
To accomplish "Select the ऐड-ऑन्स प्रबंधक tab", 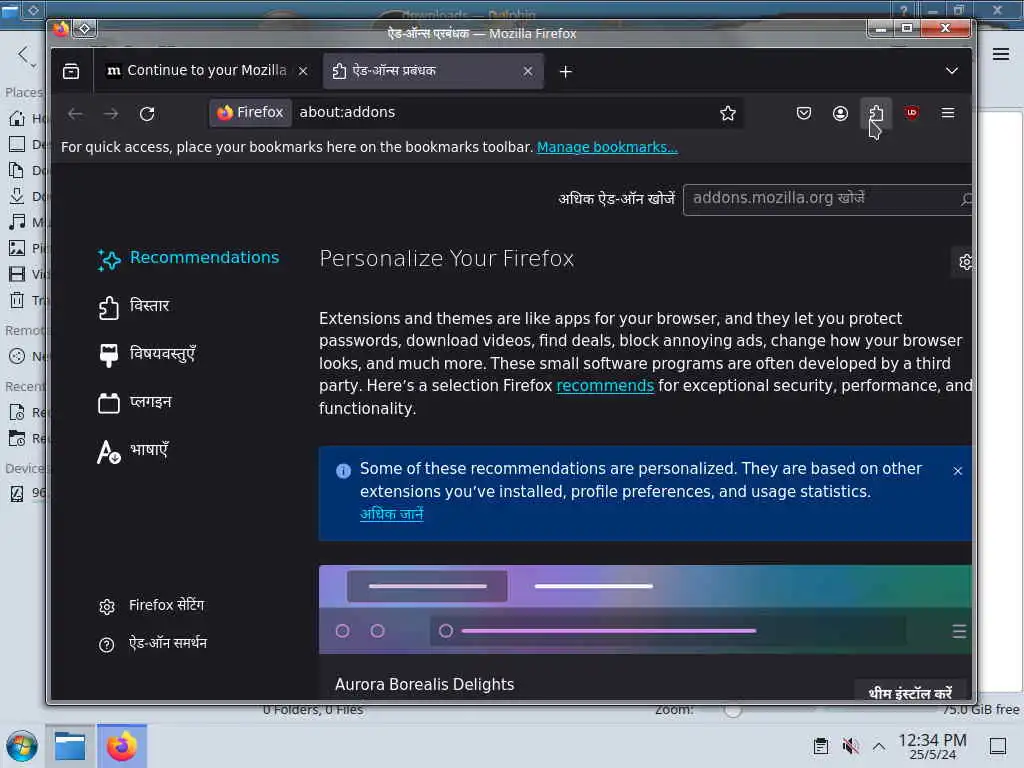I will click(x=433, y=71).
